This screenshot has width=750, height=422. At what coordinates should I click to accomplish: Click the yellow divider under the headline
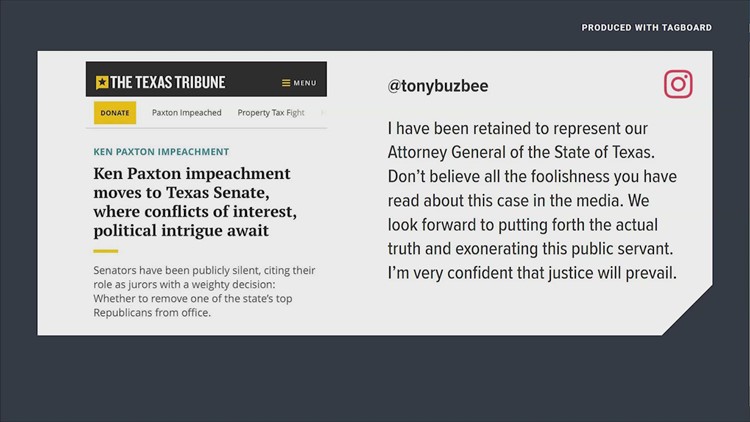[106, 251]
